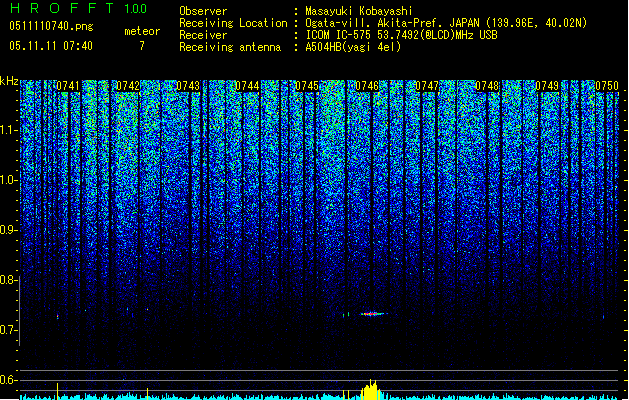Select observer name Masayuki Kobayashi
The height and width of the screenshot is (400, 629).
(x=359, y=11)
